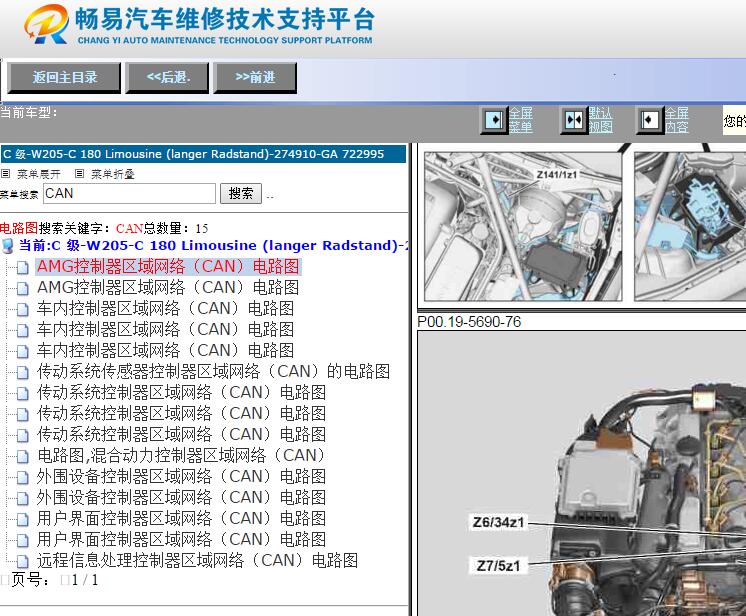Click the 返回主目录 button
Screen dimensions: 746x616
(x=64, y=77)
